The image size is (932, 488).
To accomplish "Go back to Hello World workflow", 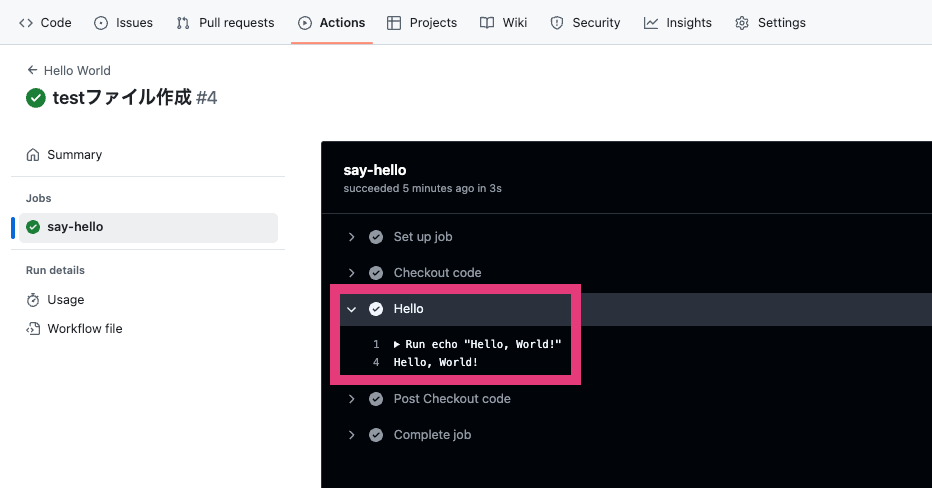I will (77, 70).
